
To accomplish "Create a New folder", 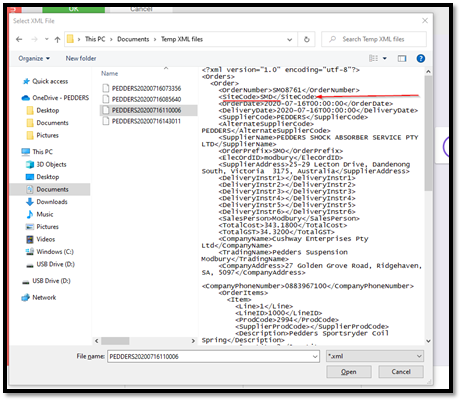I will (x=81, y=58).
